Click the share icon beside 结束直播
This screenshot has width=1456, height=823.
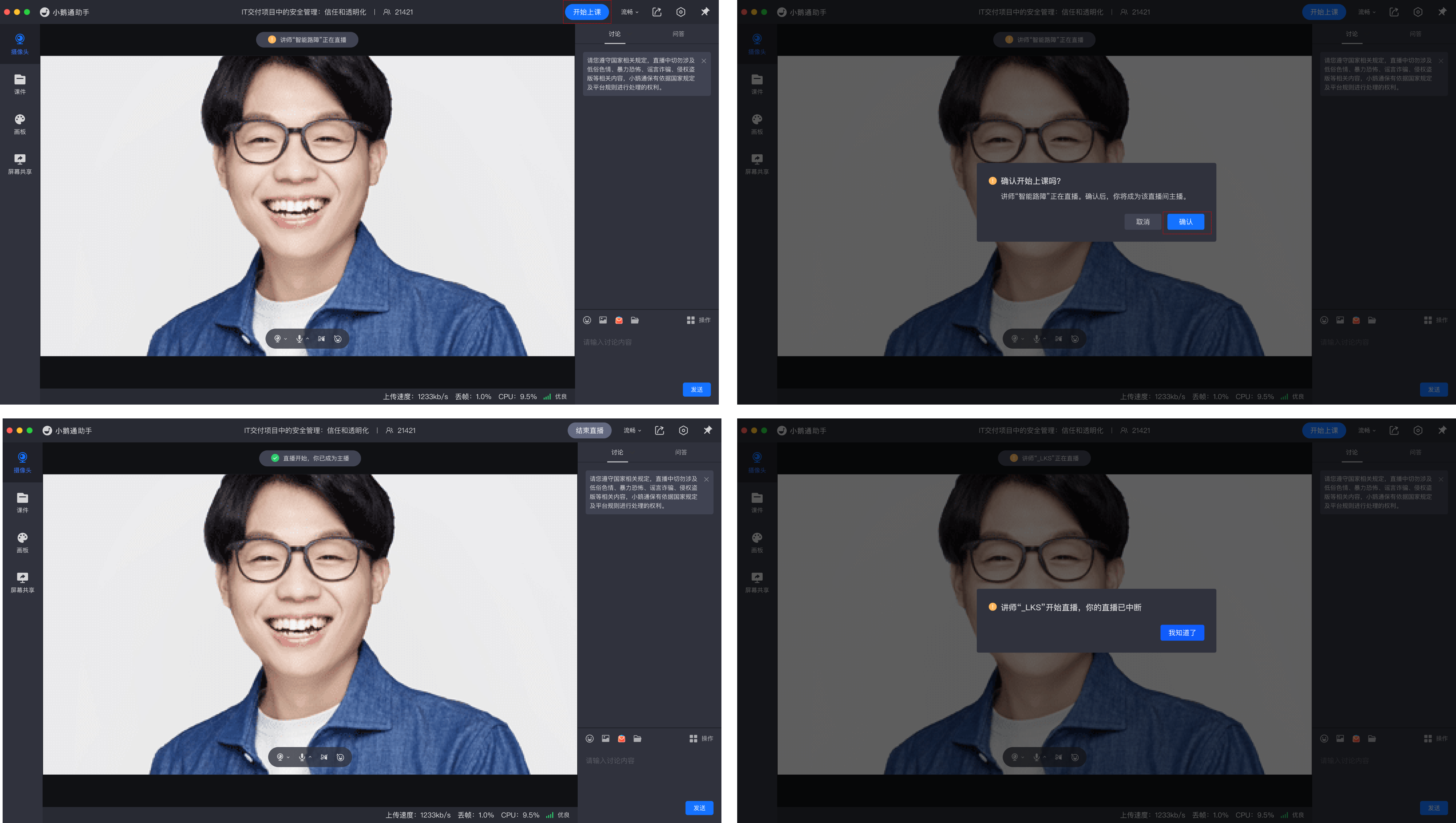659,430
